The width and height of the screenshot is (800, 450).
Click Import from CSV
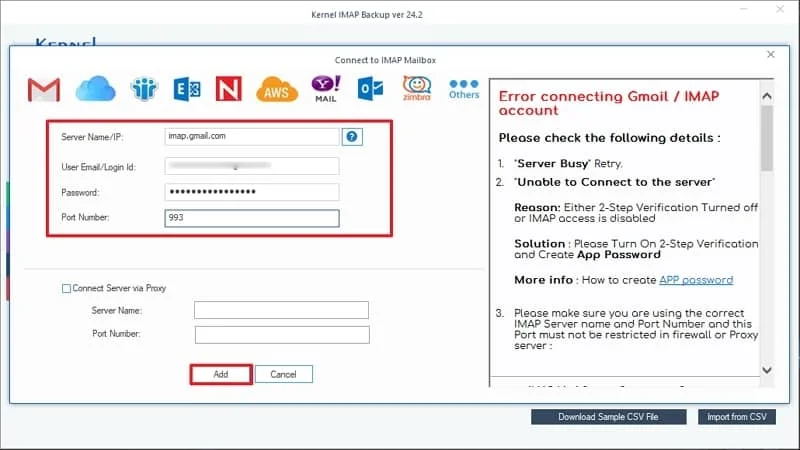click(x=737, y=417)
